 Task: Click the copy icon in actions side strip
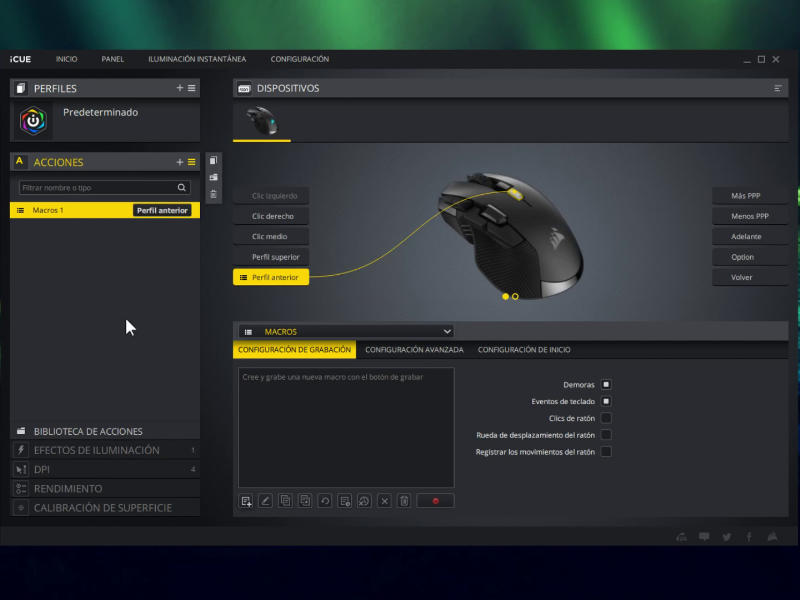click(x=214, y=160)
